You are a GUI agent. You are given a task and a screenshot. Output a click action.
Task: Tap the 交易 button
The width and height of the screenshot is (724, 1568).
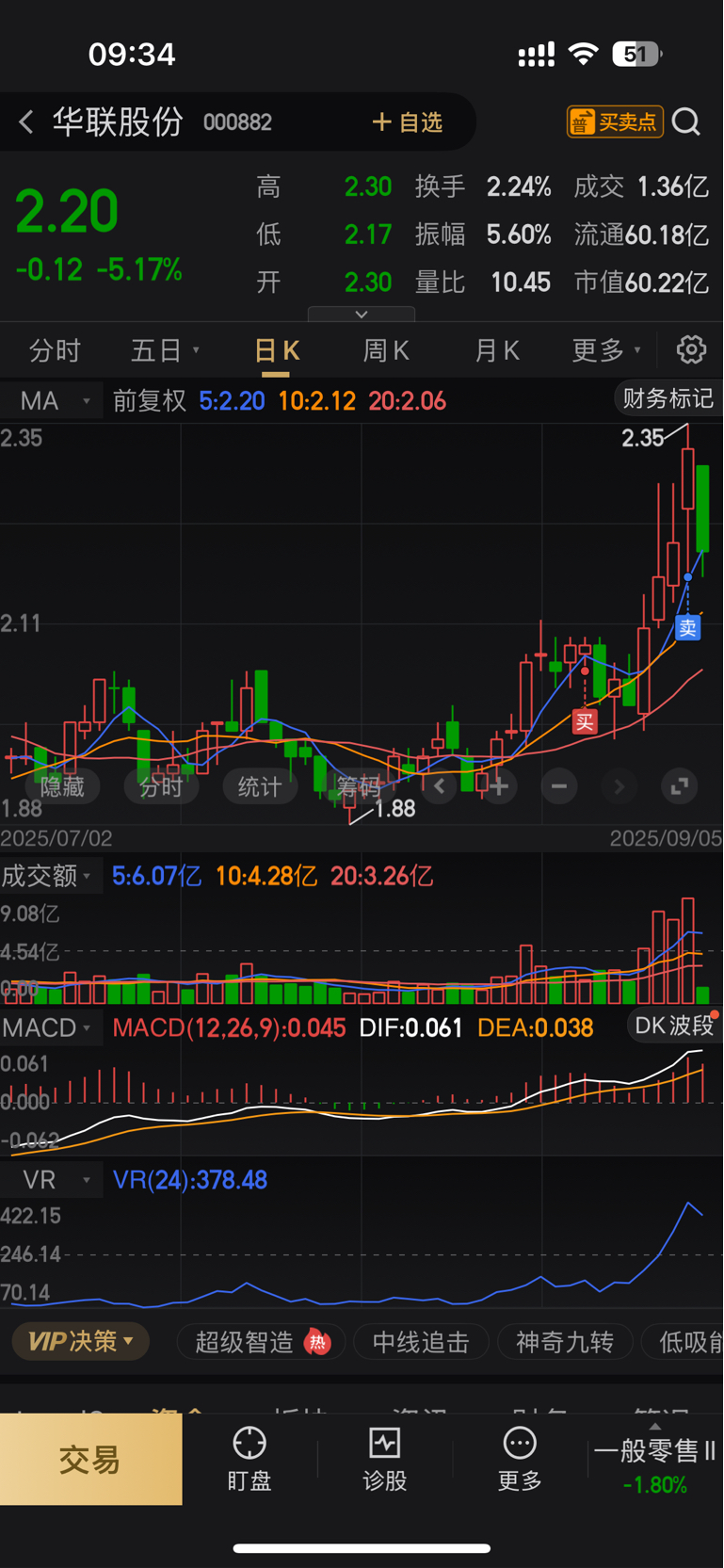pos(90,1460)
